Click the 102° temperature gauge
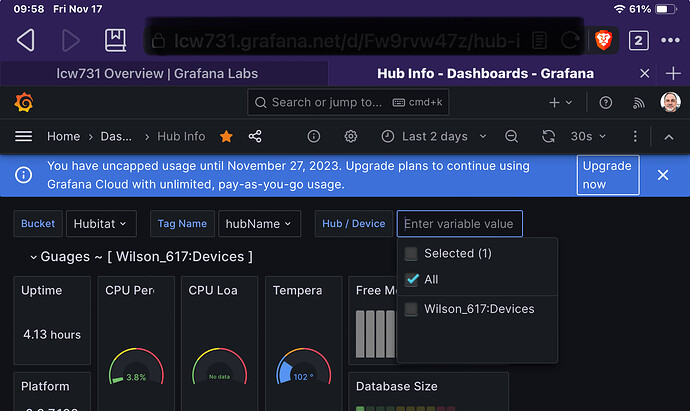The width and height of the screenshot is (690, 411). 304,367
